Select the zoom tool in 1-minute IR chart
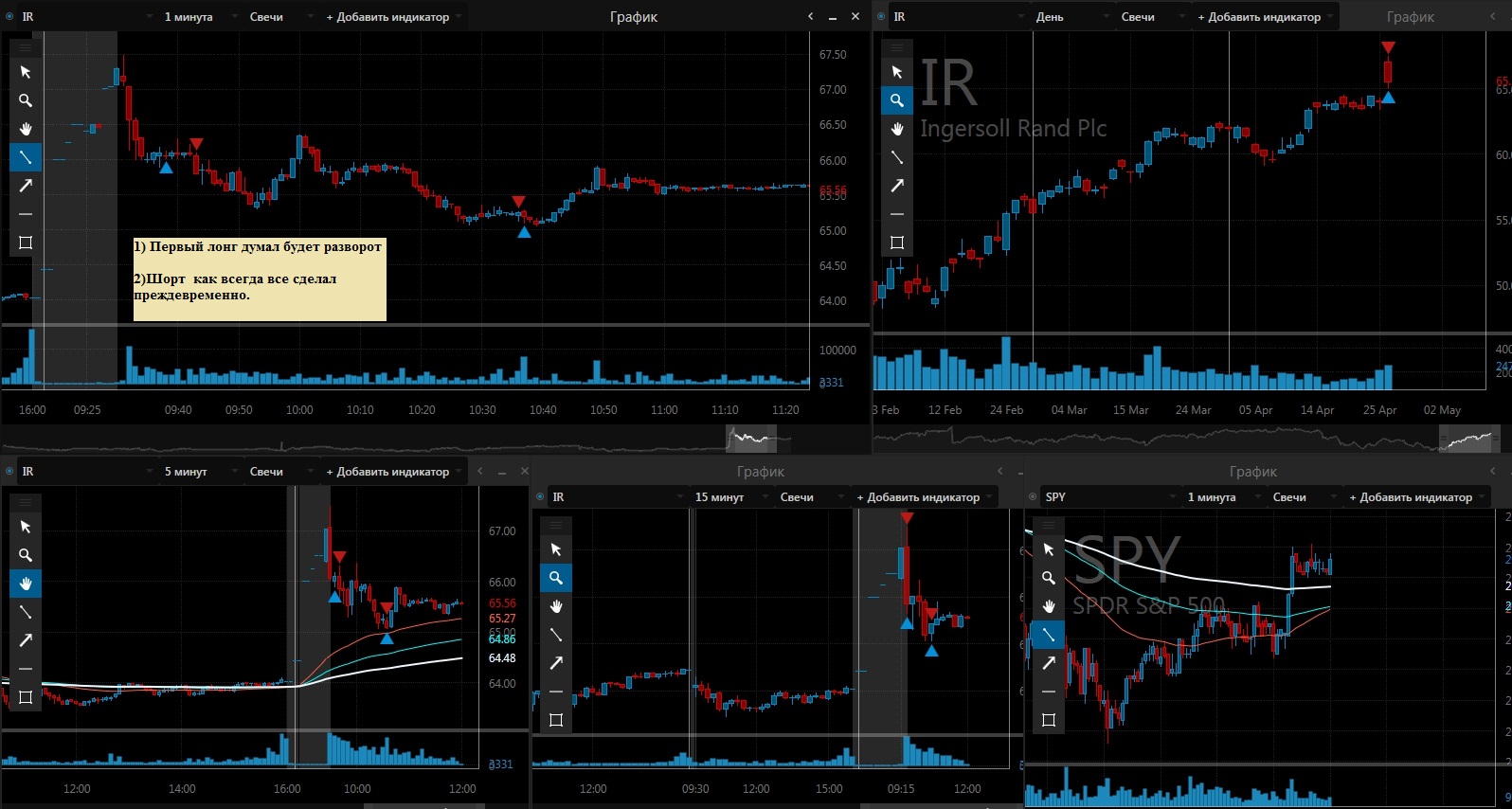The width and height of the screenshot is (1512, 809). click(26, 100)
